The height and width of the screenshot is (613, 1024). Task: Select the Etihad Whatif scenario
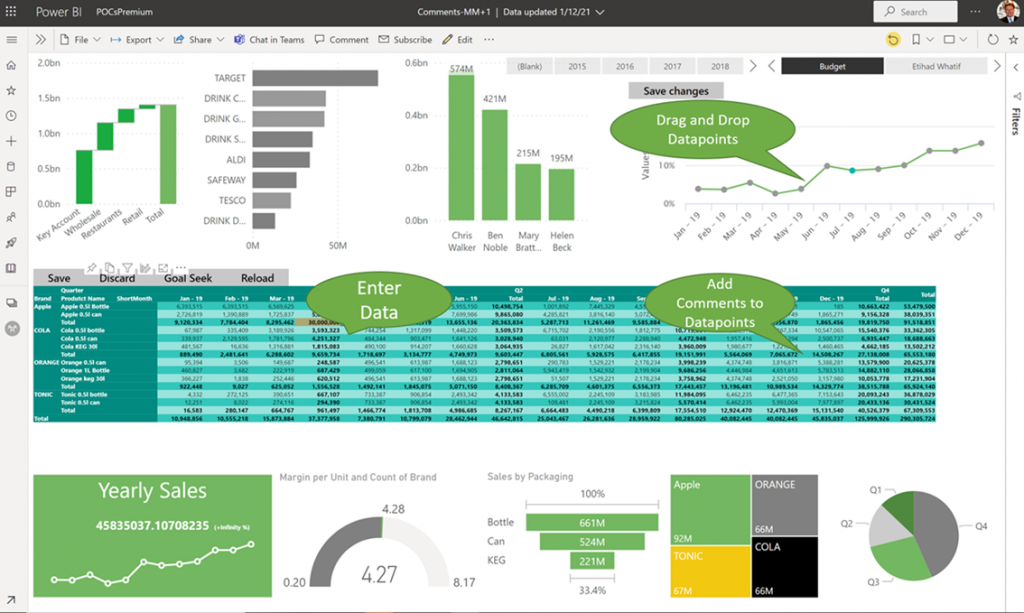click(936, 66)
